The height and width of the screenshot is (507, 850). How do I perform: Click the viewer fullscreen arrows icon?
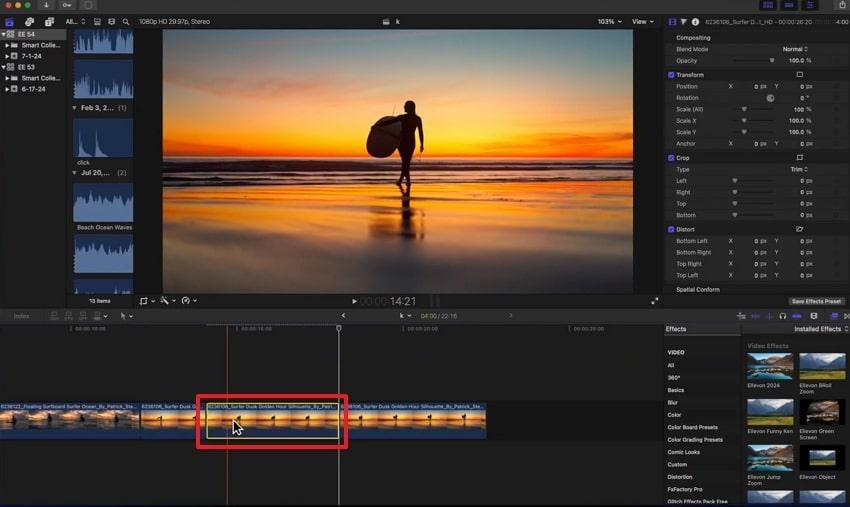pos(655,301)
